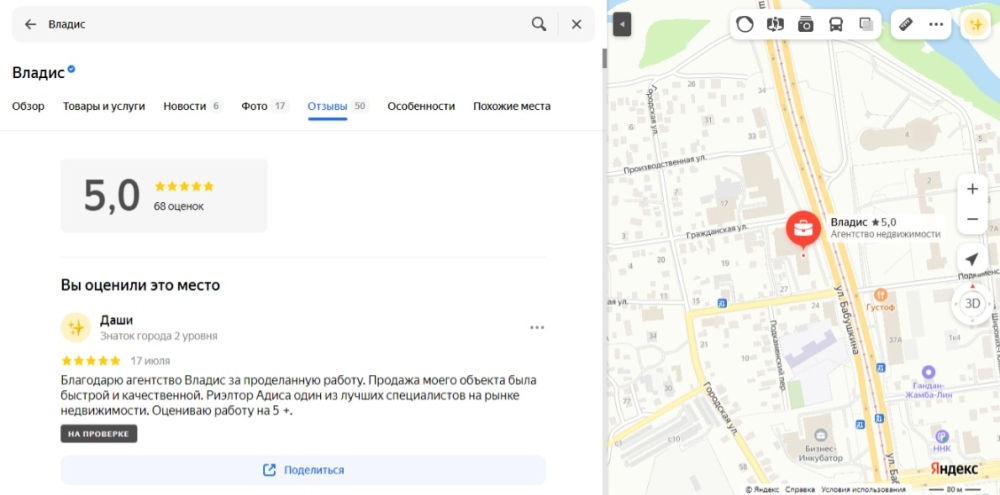Click the 17 июля review date
Image resolution: width=1000 pixels, height=495 pixels.
point(151,361)
